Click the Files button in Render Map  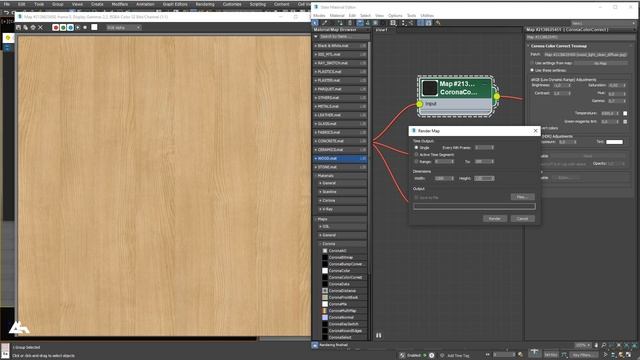(x=522, y=197)
